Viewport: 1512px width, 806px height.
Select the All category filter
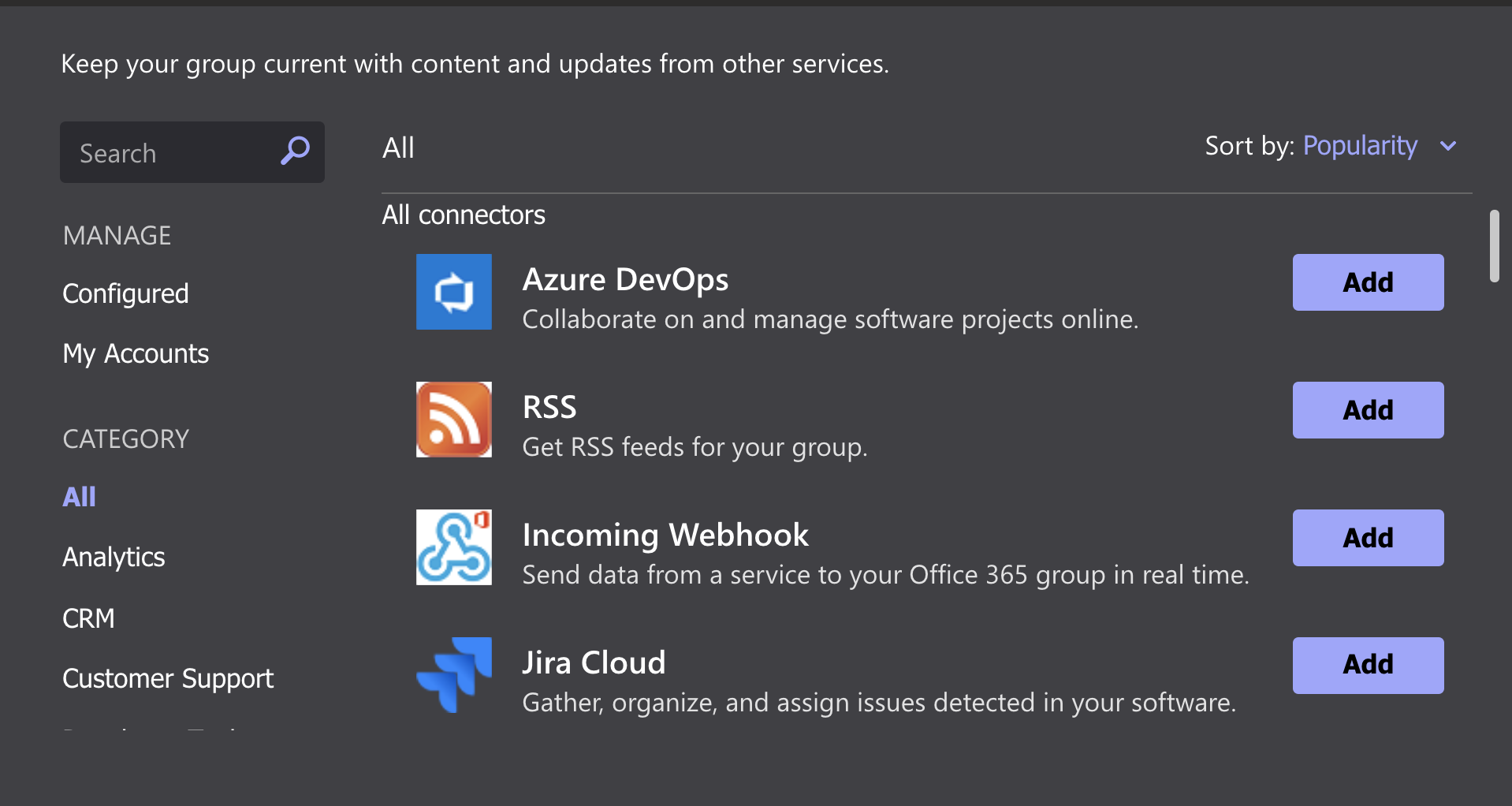coord(79,497)
